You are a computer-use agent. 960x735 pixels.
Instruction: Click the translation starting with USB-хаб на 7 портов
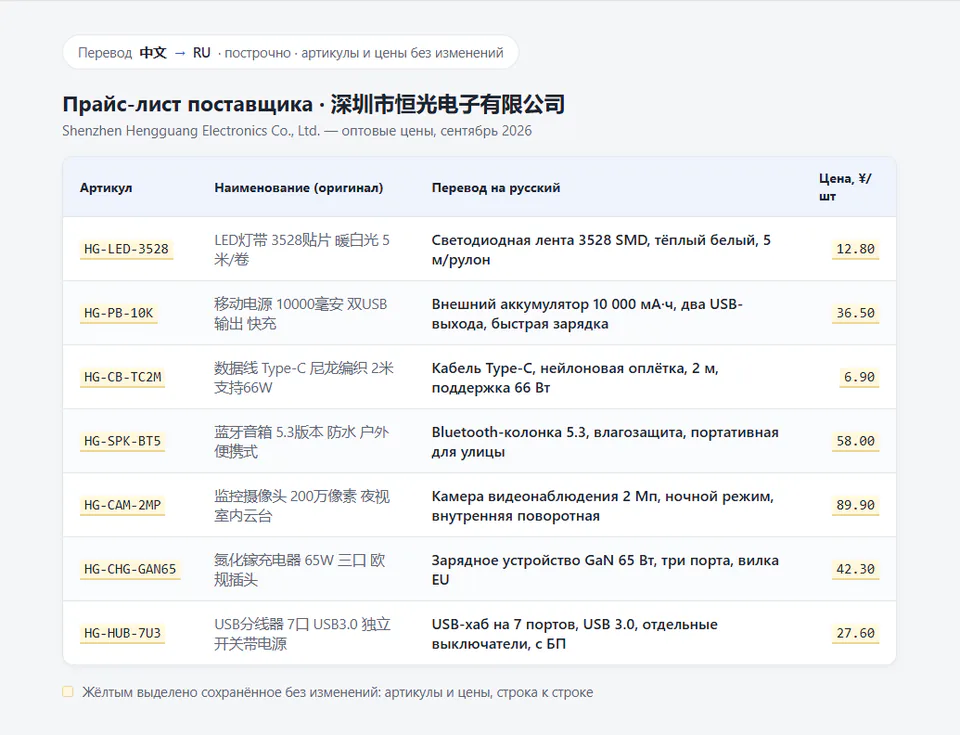[575, 633]
